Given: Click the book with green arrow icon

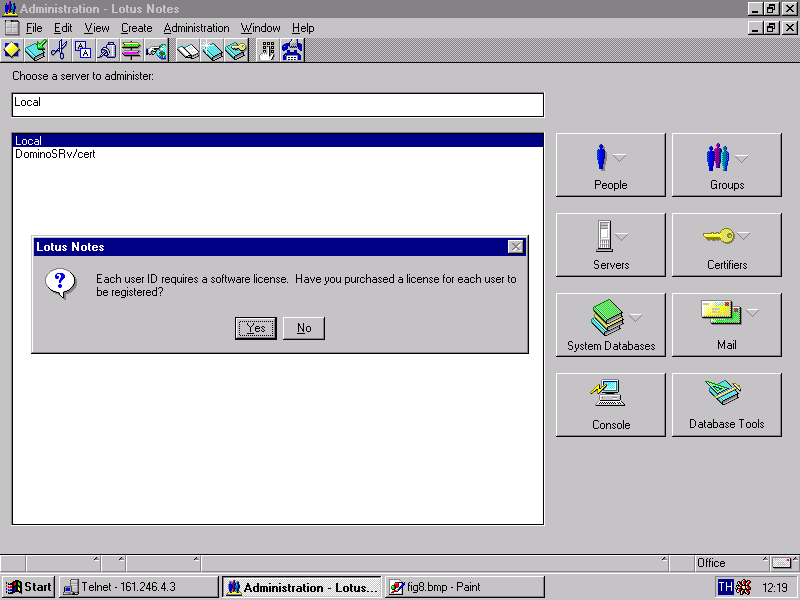Looking at the screenshot, I should [x=36, y=51].
